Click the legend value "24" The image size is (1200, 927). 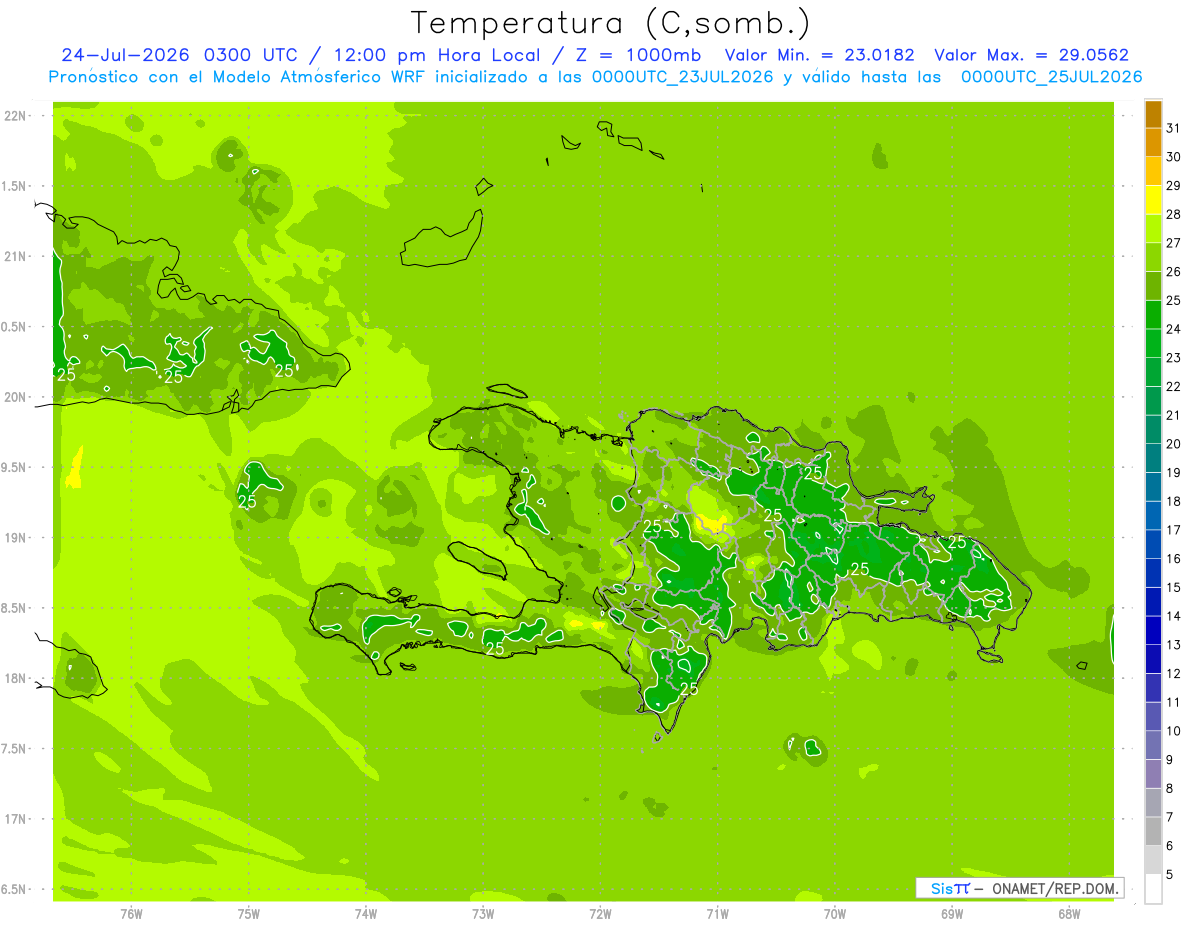1173,329
